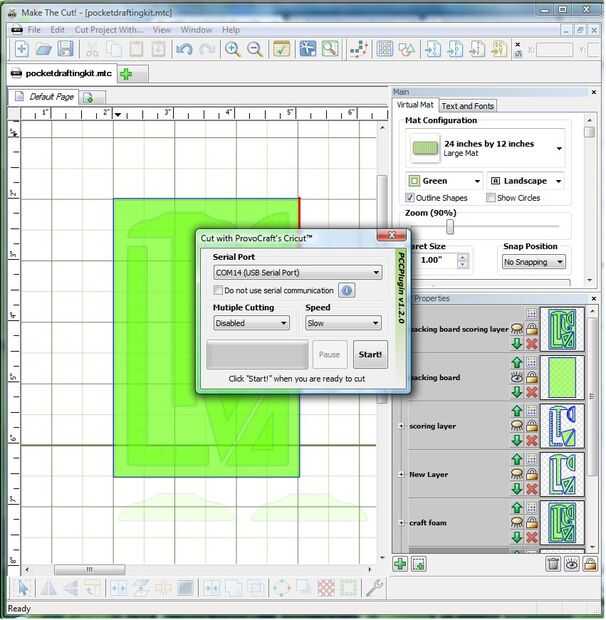
Task: Move the backing board layer up
Action: tap(517, 362)
